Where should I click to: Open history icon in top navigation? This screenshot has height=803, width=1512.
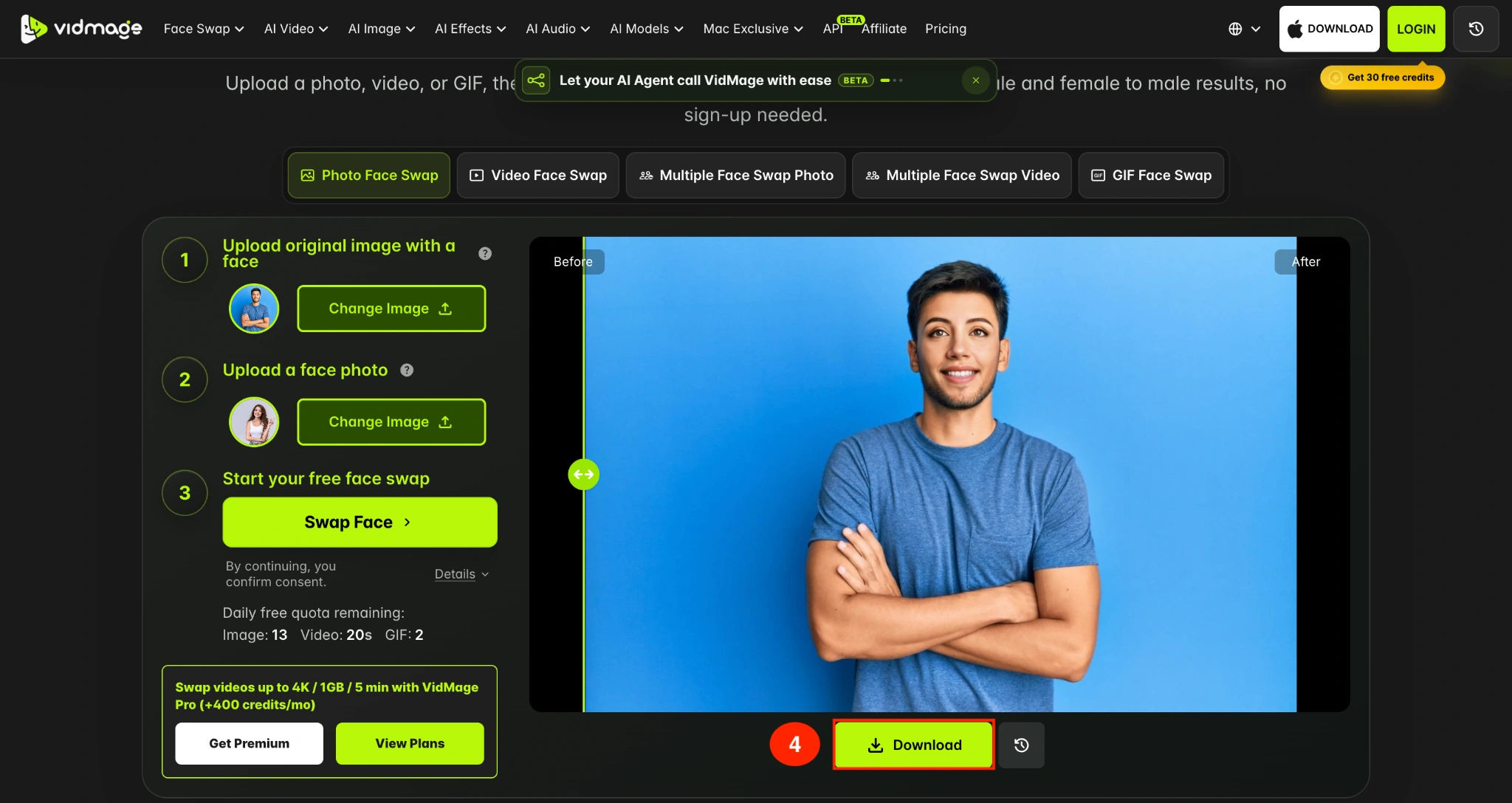tap(1476, 29)
